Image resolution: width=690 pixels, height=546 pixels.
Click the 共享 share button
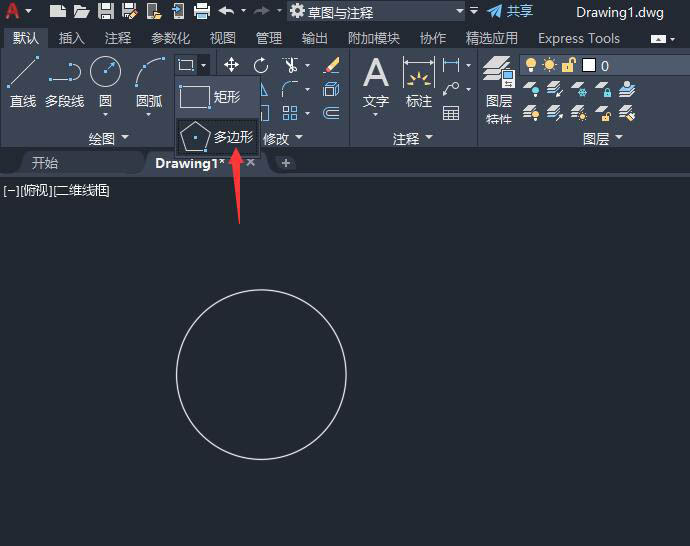click(510, 11)
